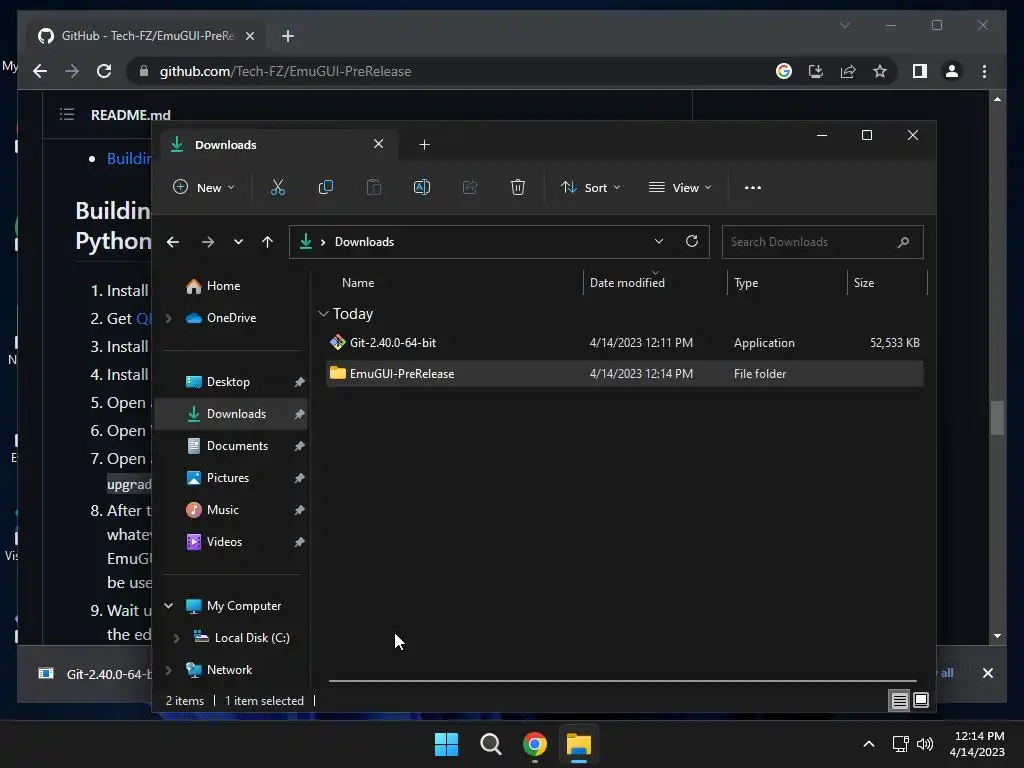
Task: Open Chrome profile avatar menu
Action: point(952,71)
